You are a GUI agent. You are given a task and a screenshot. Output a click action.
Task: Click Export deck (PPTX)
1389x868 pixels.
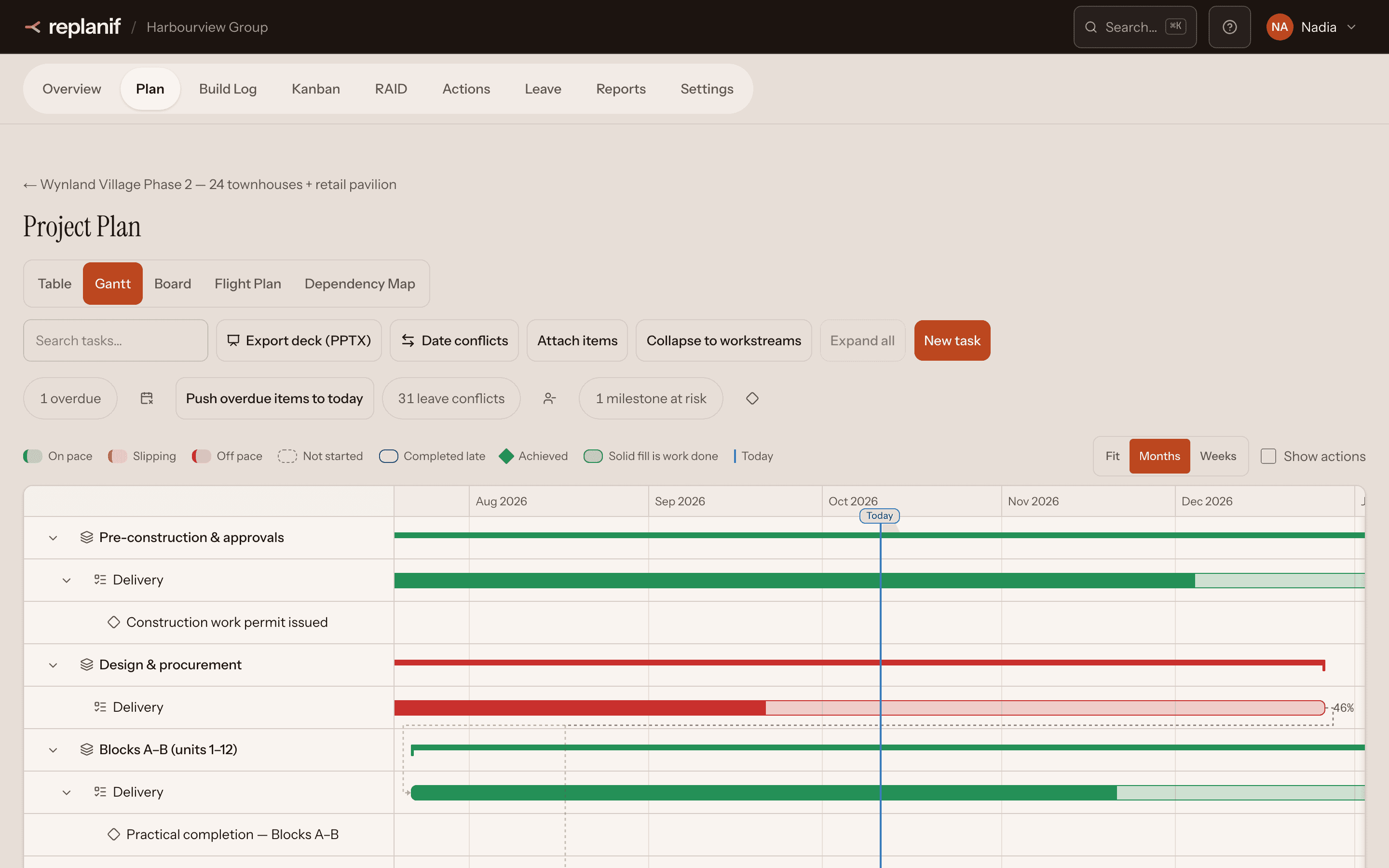coord(299,340)
